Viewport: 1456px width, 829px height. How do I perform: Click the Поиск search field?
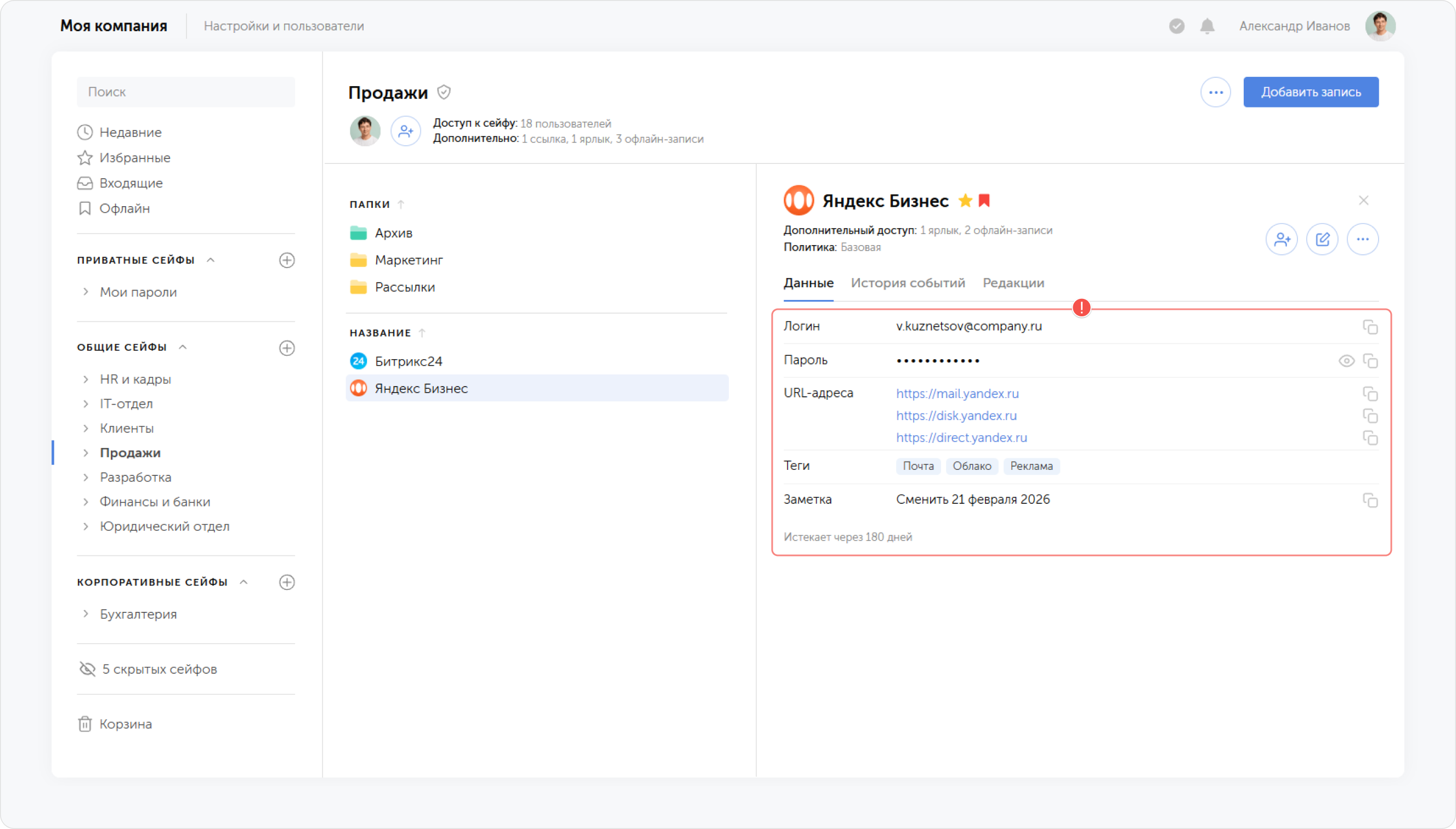[x=185, y=92]
